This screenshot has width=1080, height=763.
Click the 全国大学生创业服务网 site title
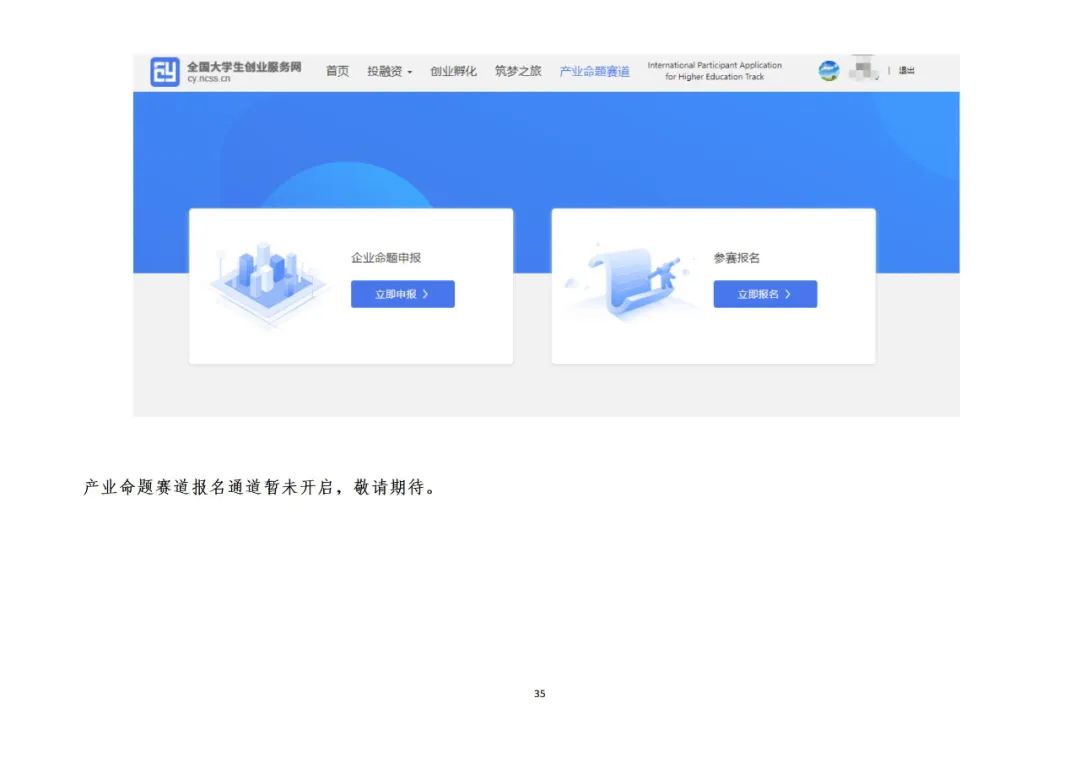coord(243,67)
